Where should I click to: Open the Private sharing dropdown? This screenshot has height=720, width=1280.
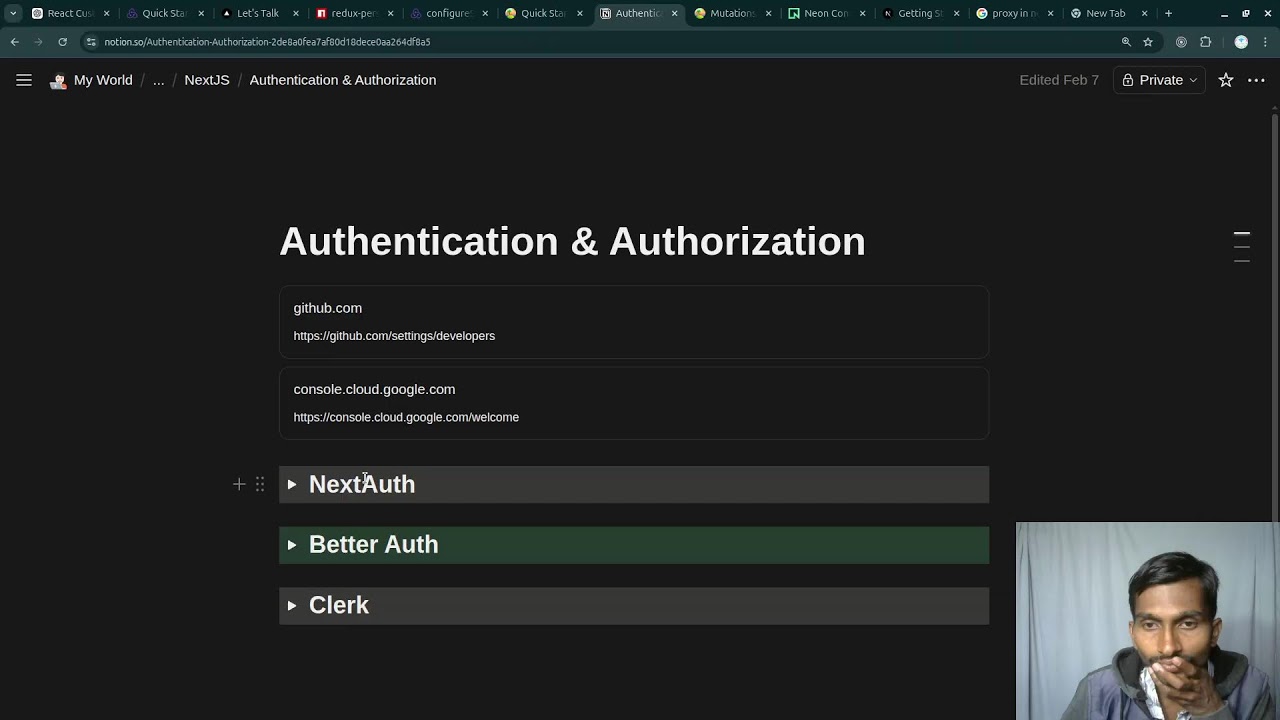(x=1159, y=80)
